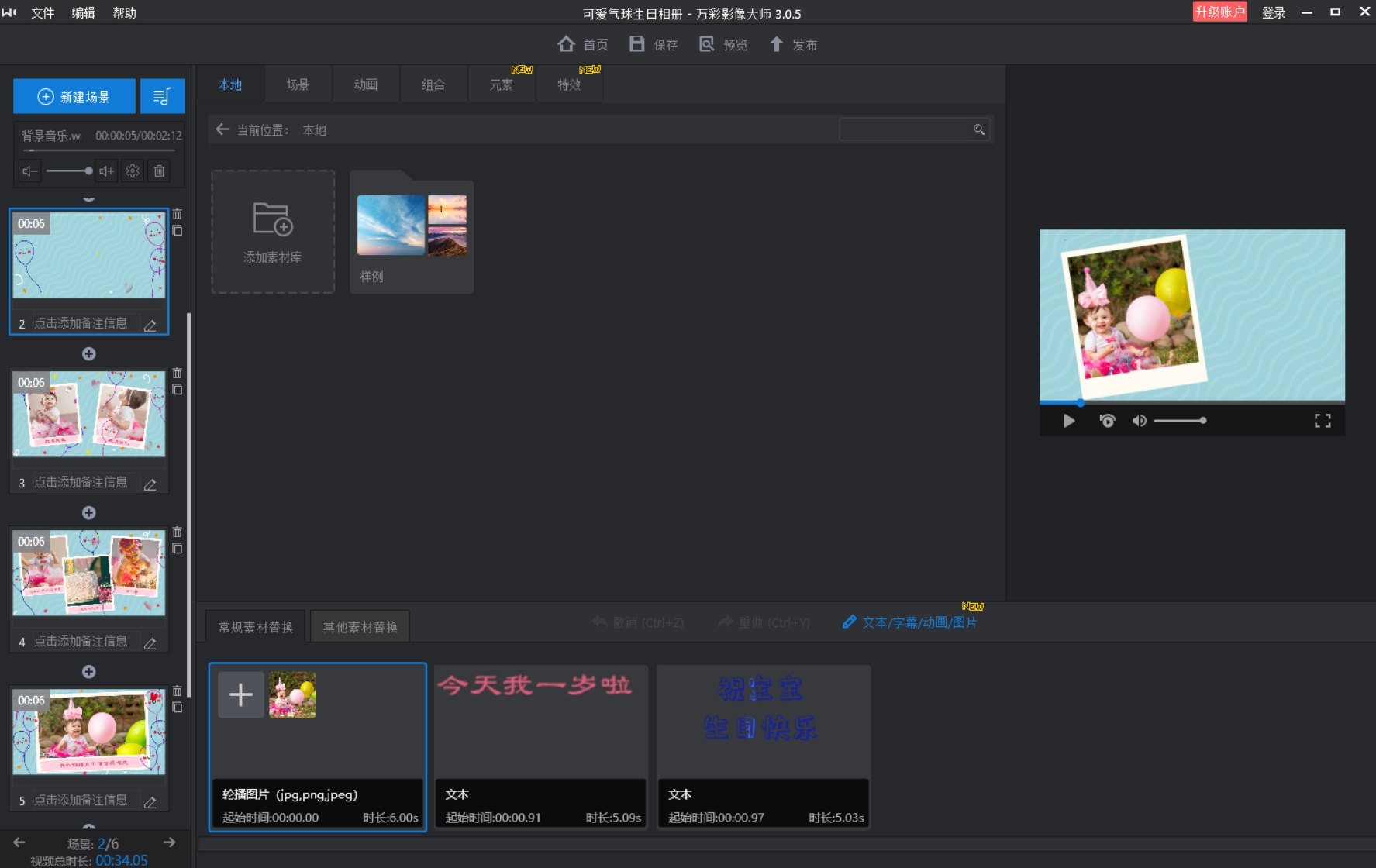
Task: Insert scene after scene 2
Action: point(89,354)
